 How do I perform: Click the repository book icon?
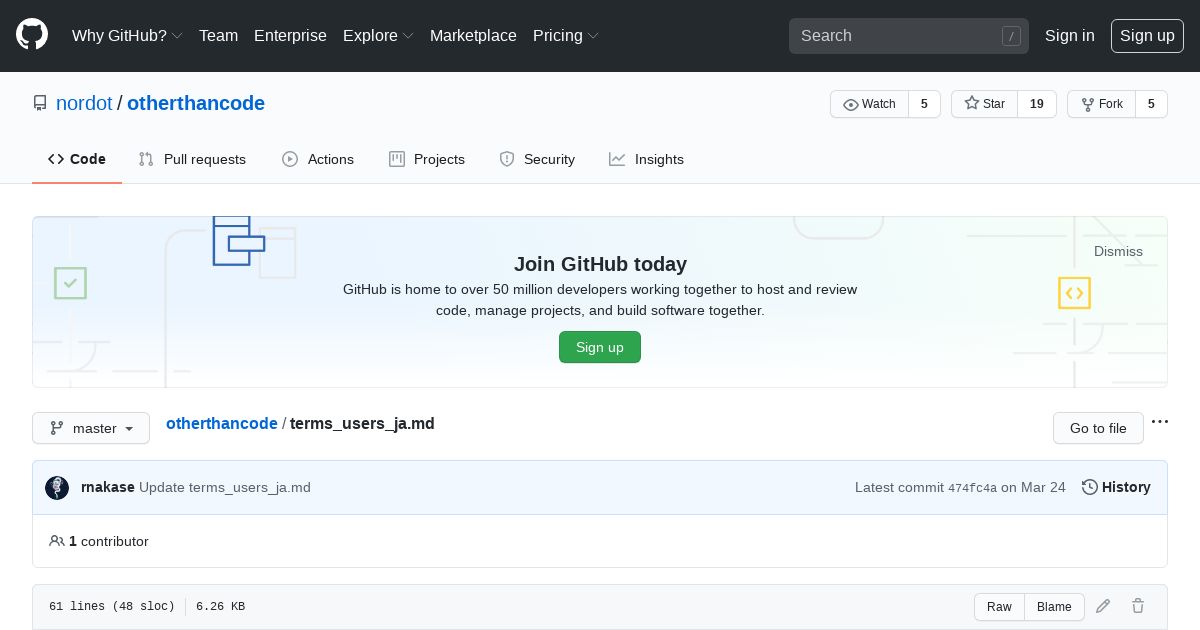tap(40, 103)
